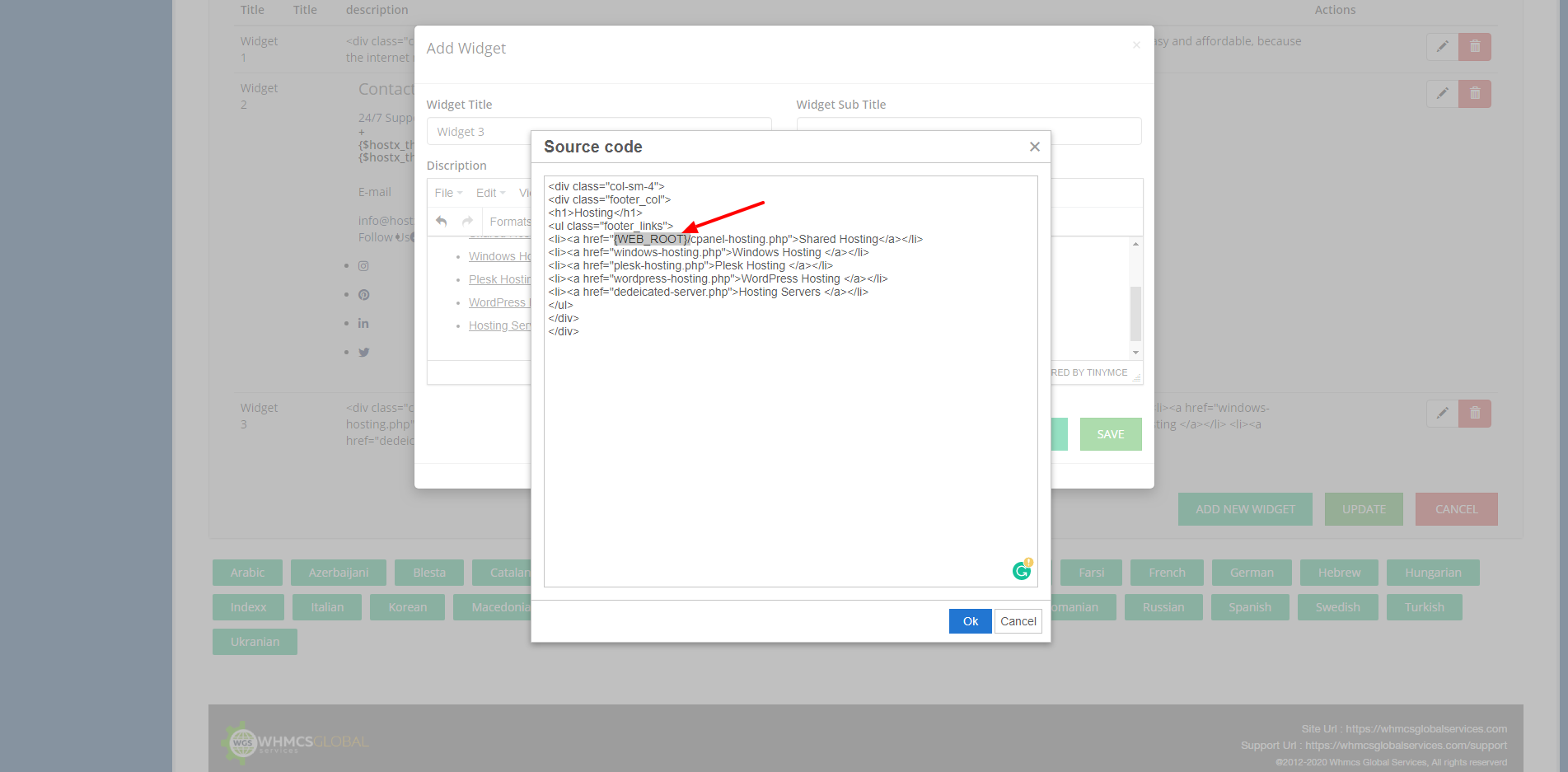Click the ADD NEW WIDGET button
Viewport: 1568px width, 772px height.
(x=1244, y=509)
